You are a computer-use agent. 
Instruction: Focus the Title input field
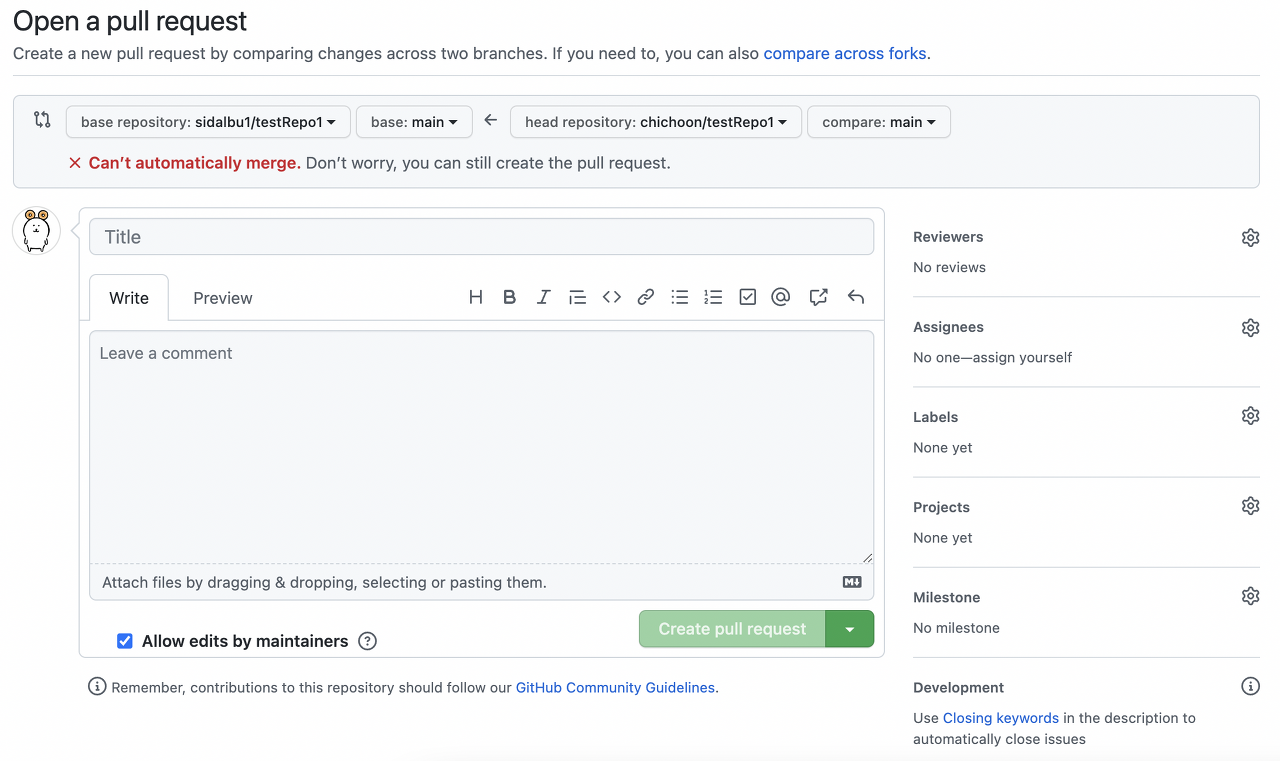click(481, 237)
